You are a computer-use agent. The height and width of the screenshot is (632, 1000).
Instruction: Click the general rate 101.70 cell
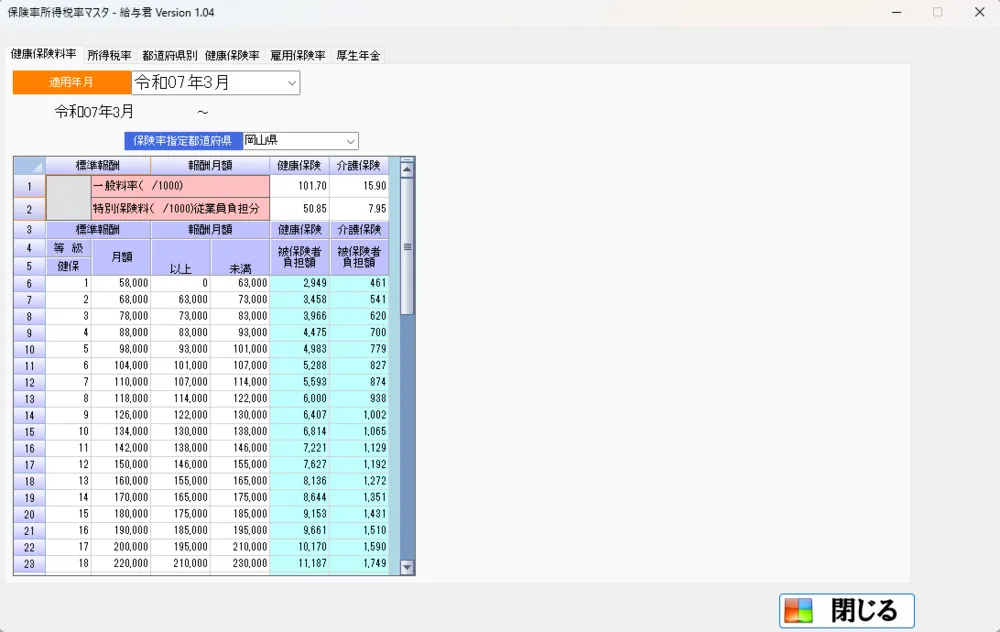pos(299,186)
